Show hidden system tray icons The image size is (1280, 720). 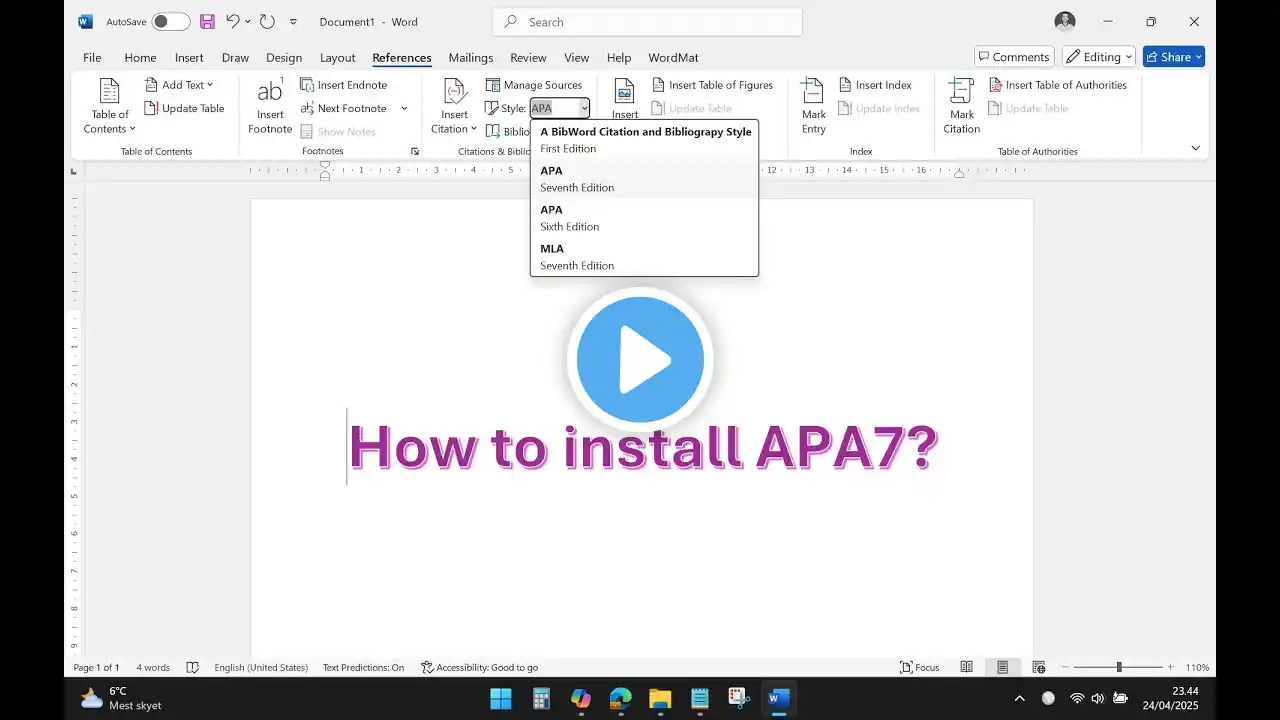click(x=1019, y=698)
